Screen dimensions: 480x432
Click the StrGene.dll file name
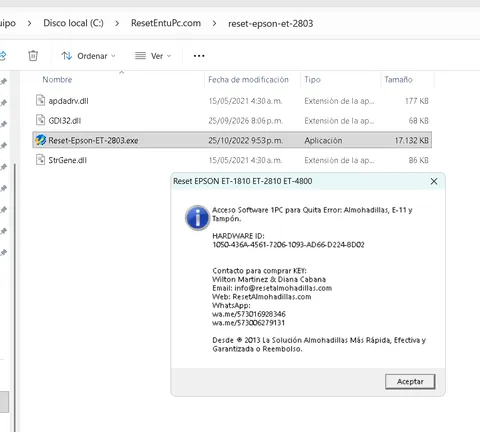pos(67,160)
